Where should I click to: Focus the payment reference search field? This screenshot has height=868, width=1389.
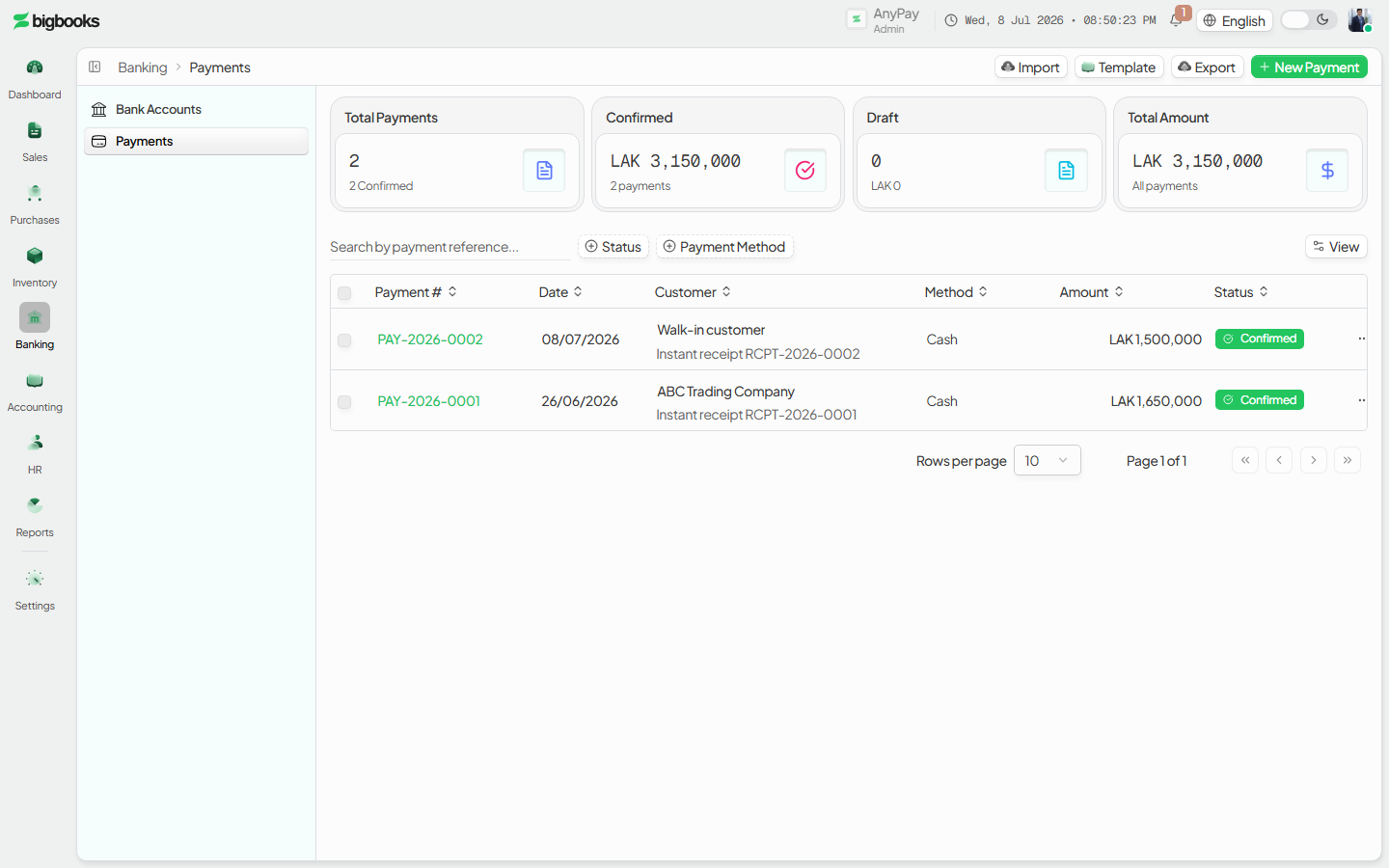450,247
